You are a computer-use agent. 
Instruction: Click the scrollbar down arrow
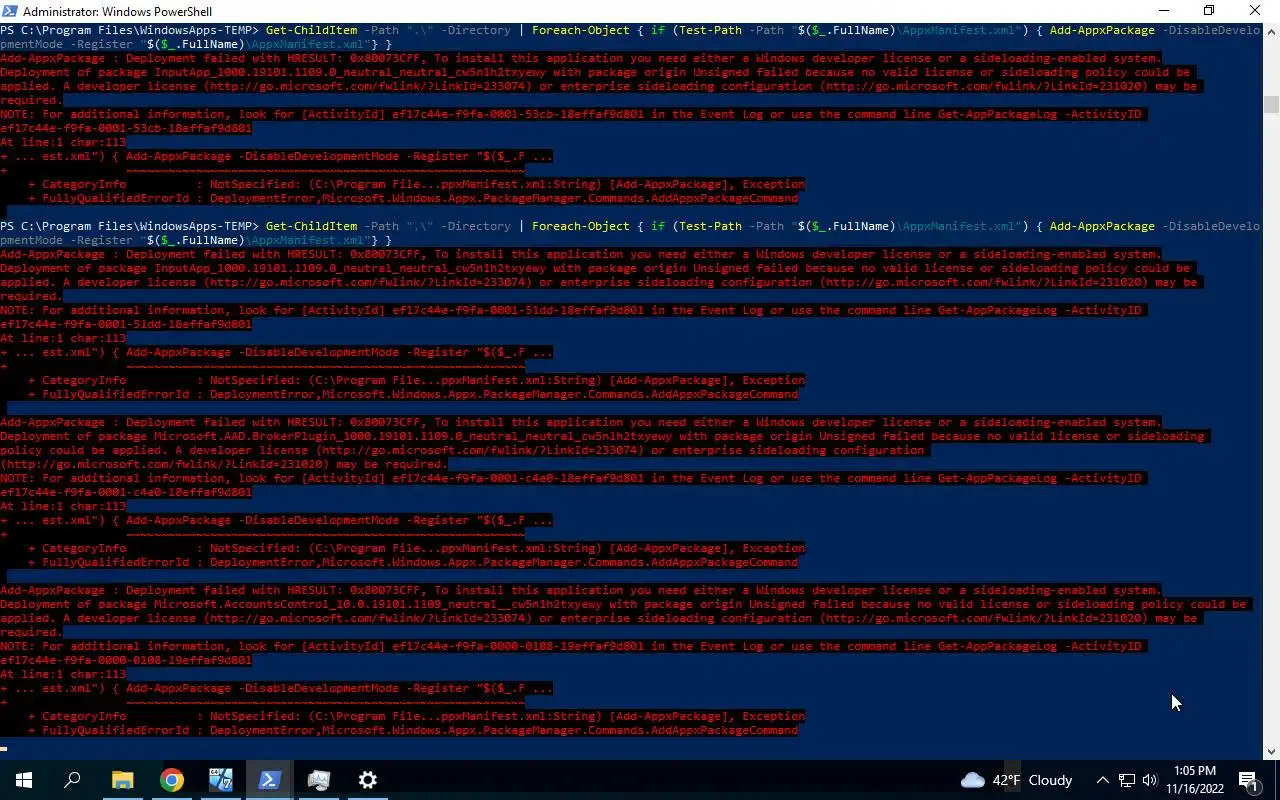pos(1271,752)
